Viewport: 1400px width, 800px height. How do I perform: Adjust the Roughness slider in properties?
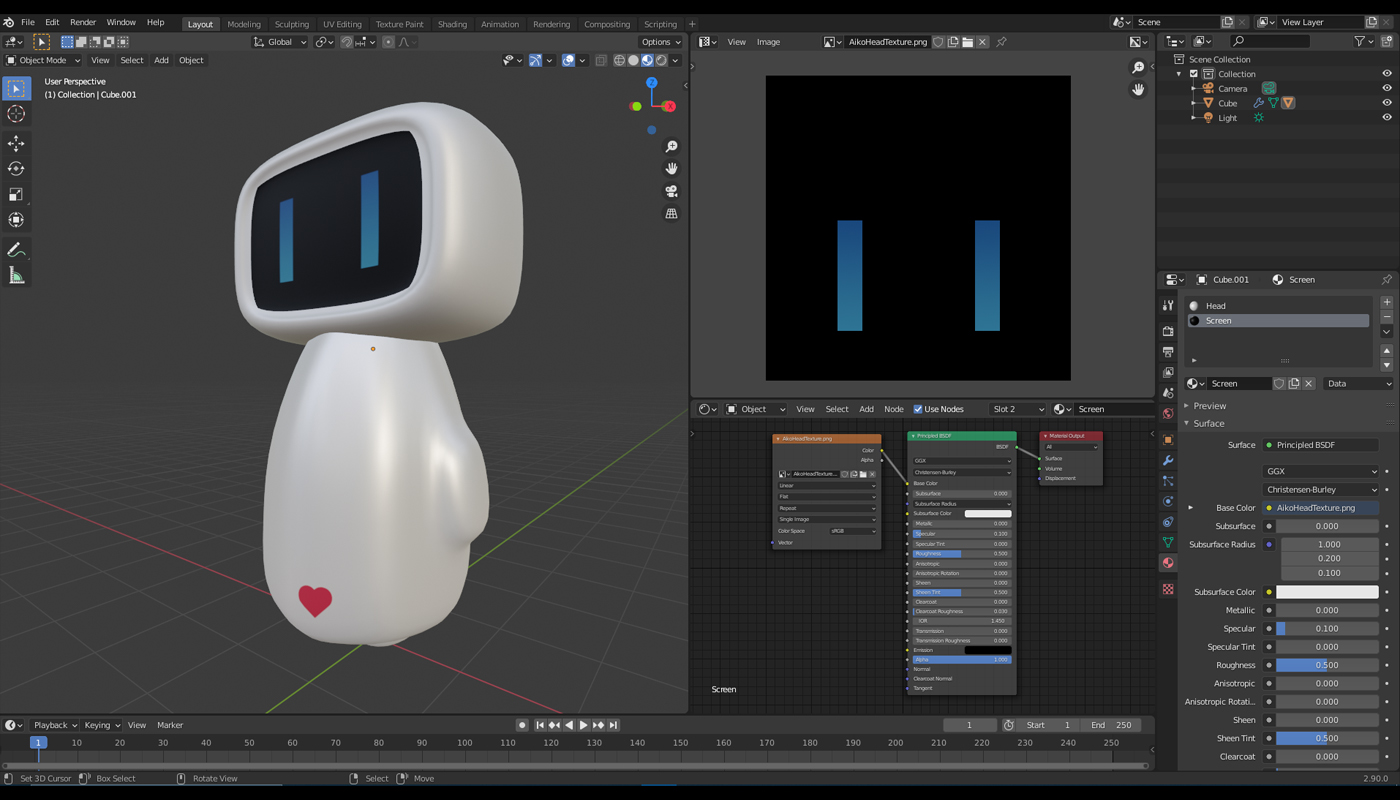coord(1326,665)
